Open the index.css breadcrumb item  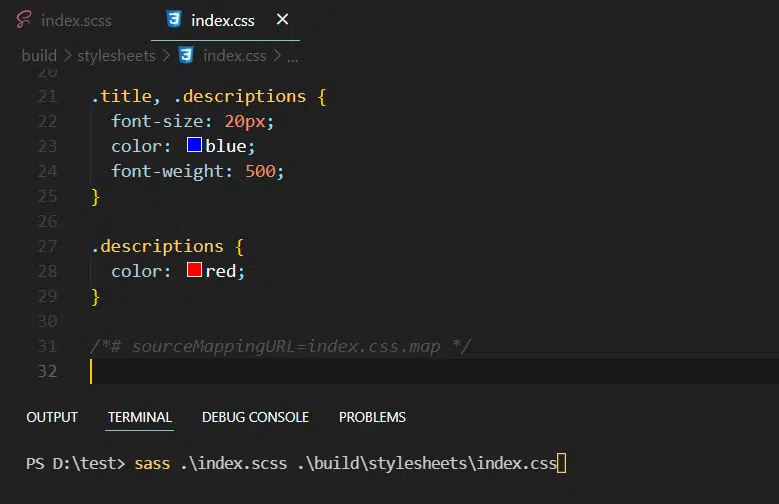[x=234, y=56]
